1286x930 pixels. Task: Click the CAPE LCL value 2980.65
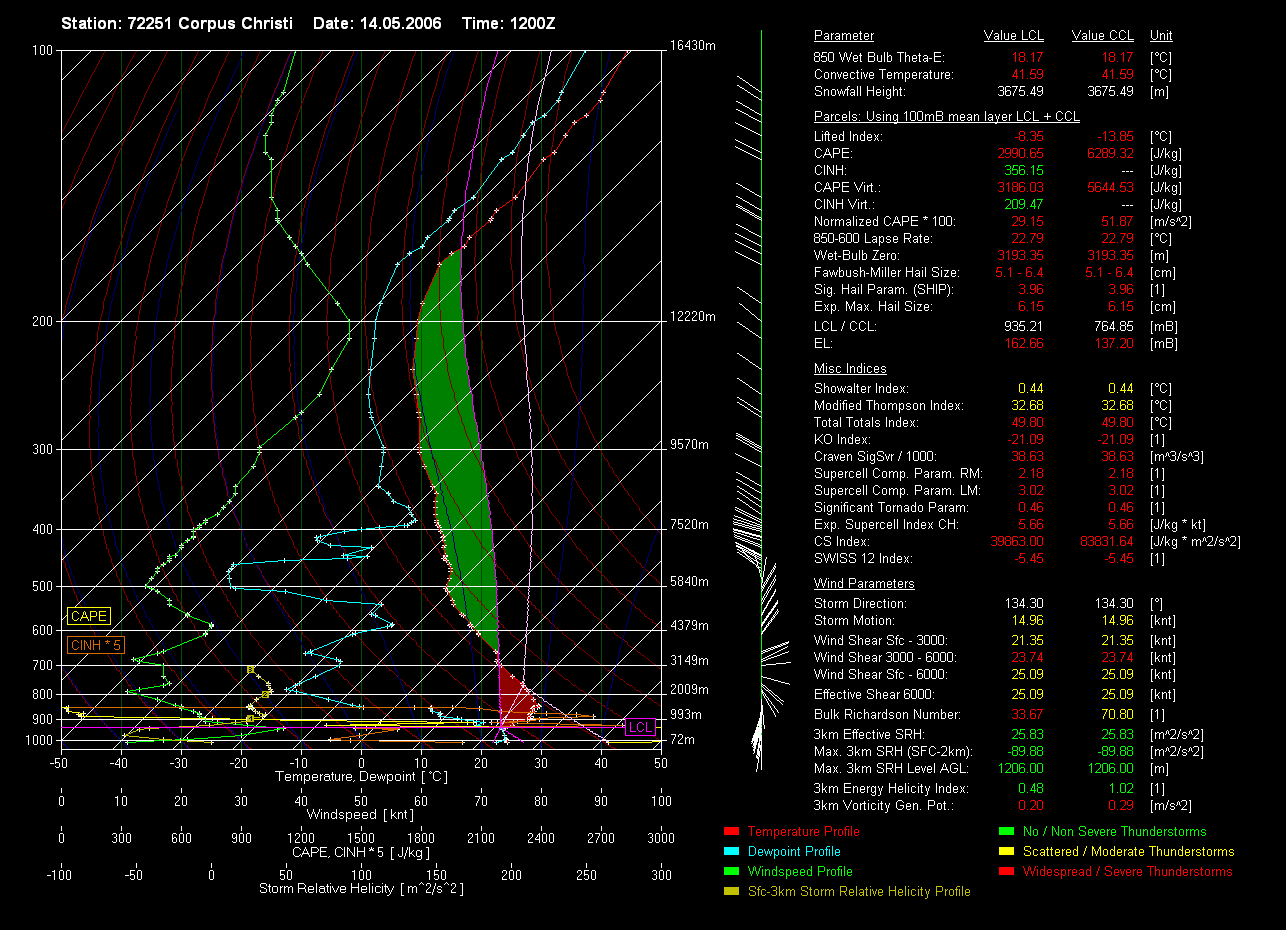(1021, 153)
